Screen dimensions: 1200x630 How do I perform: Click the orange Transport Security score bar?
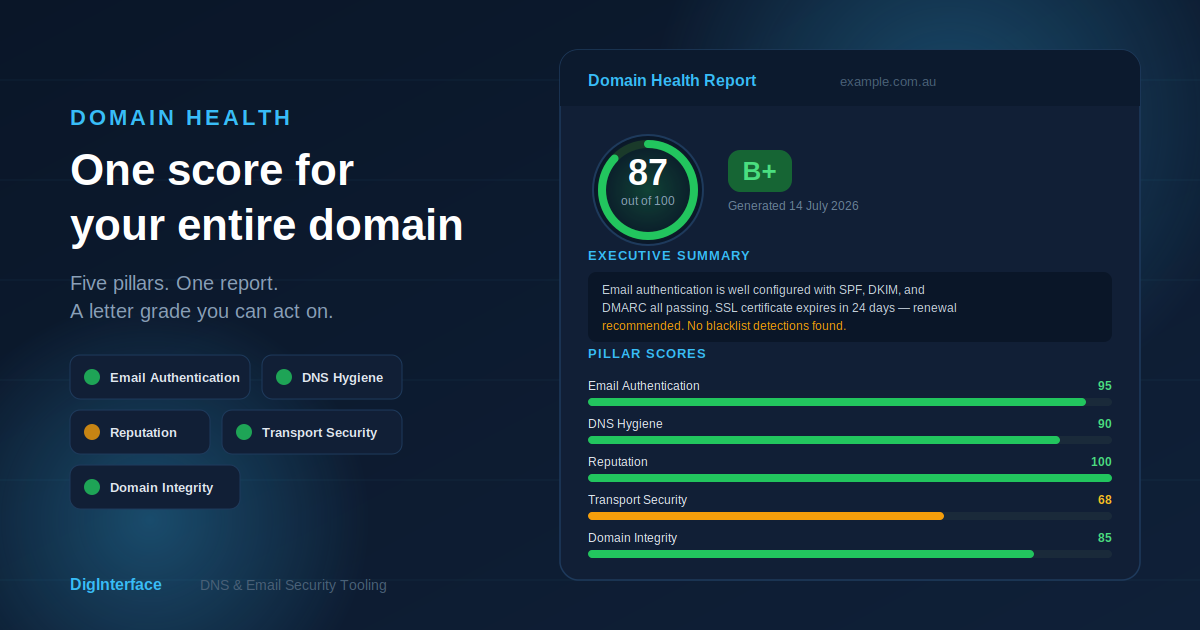point(766,516)
